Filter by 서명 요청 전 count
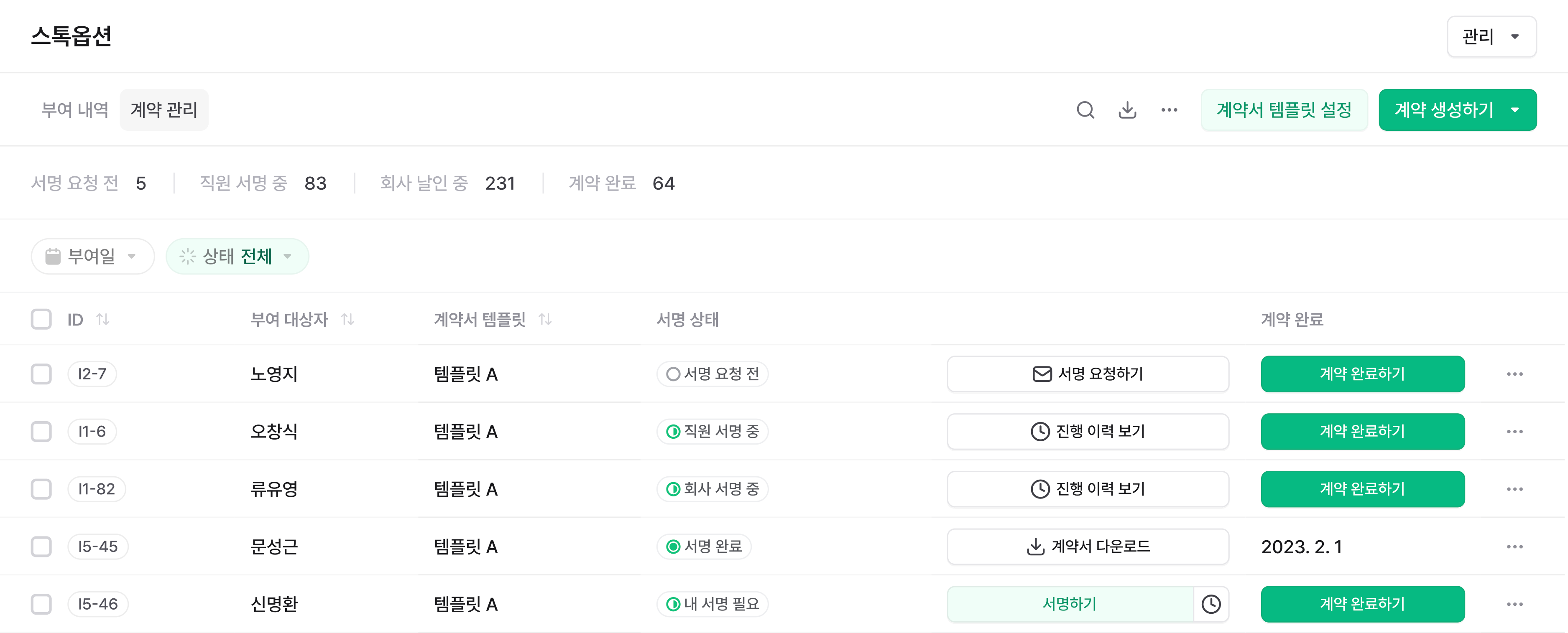Image resolution: width=1568 pixels, height=633 pixels. click(89, 183)
